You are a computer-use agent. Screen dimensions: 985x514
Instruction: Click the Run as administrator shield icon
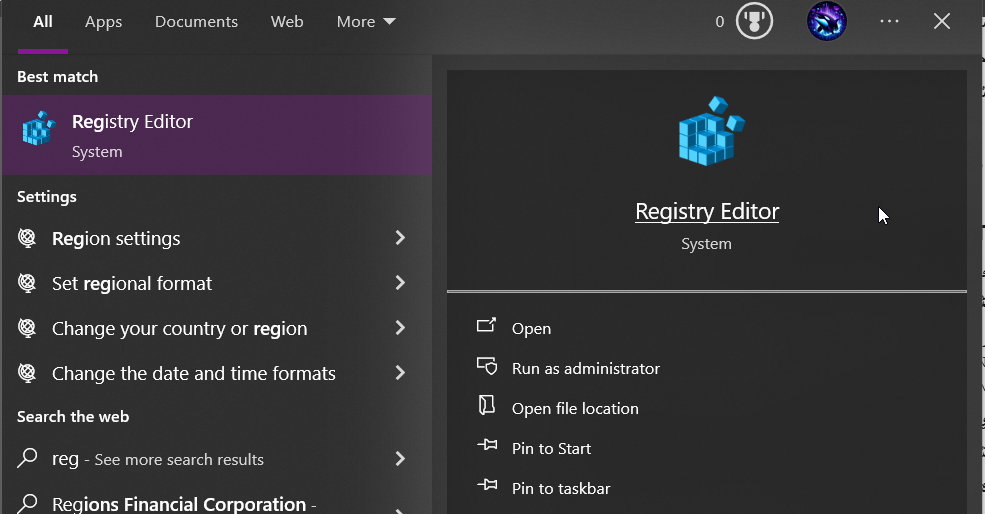(487, 366)
